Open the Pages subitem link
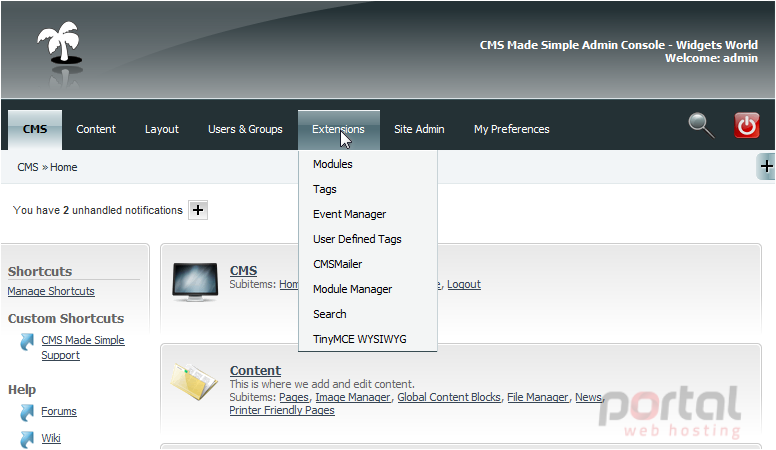 click(294, 397)
